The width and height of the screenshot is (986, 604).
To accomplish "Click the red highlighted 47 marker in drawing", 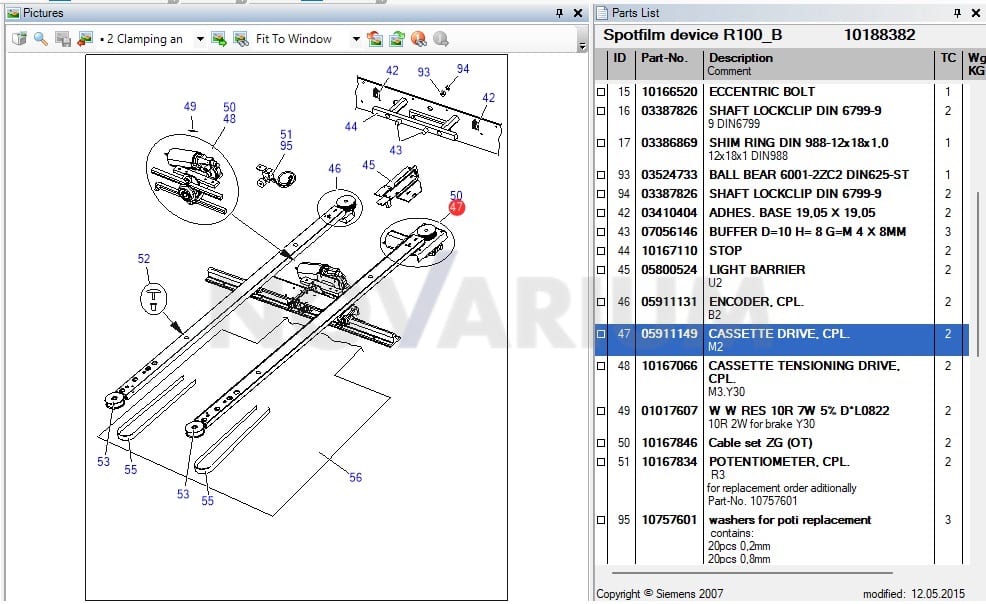I will [x=457, y=207].
